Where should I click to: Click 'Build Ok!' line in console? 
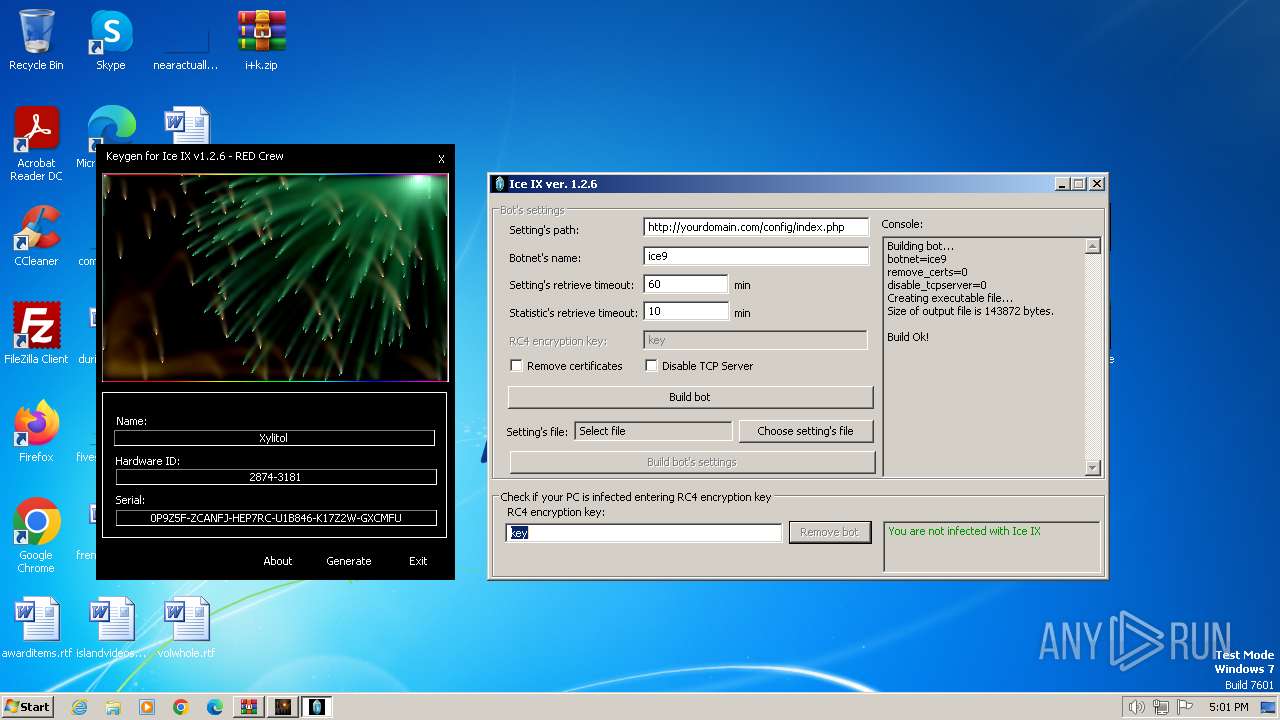908,337
